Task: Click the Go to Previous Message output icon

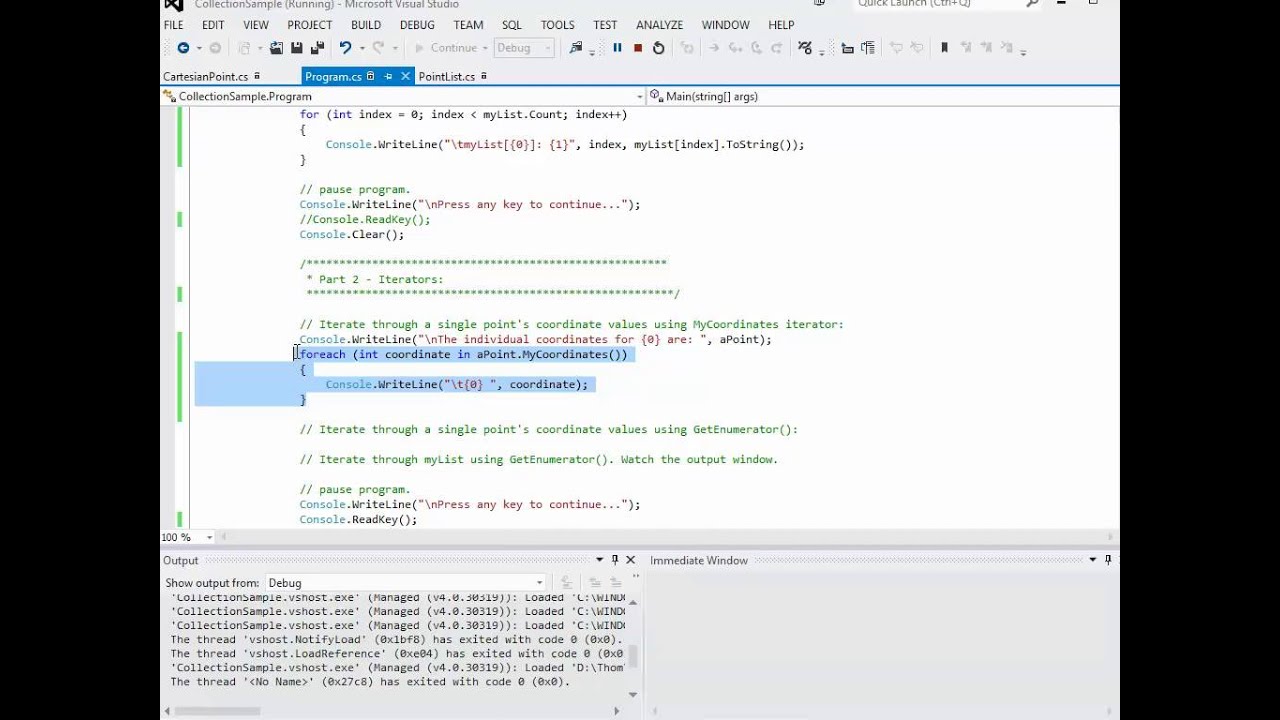Action: click(x=595, y=583)
